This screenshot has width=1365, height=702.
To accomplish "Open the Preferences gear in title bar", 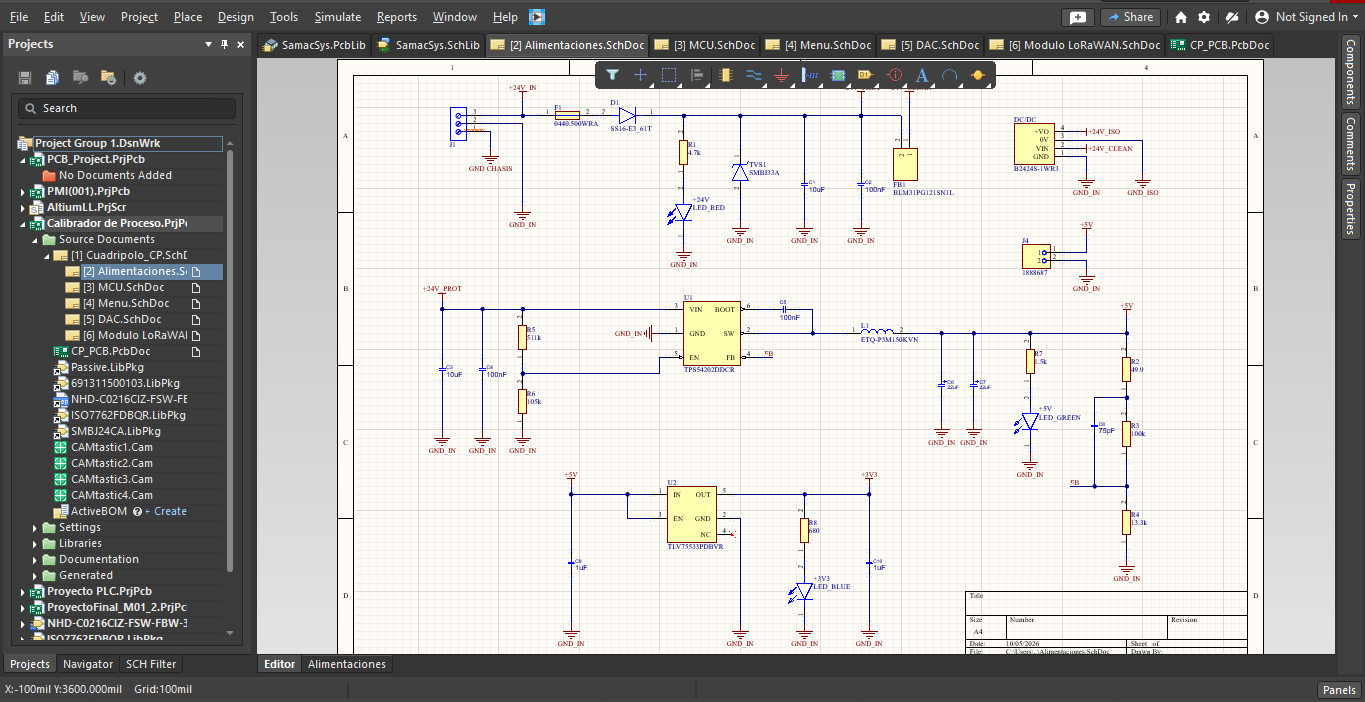I will tap(1204, 17).
